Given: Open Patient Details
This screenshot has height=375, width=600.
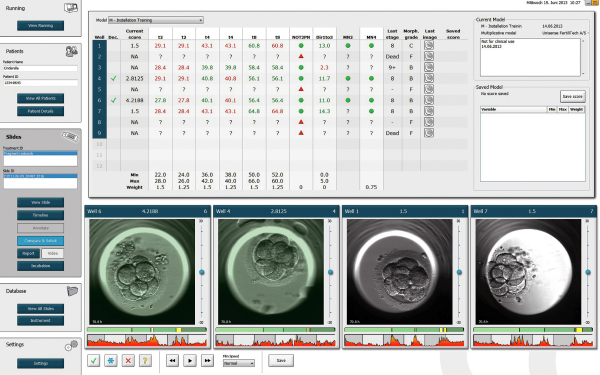Looking at the screenshot, I should point(41,111).
